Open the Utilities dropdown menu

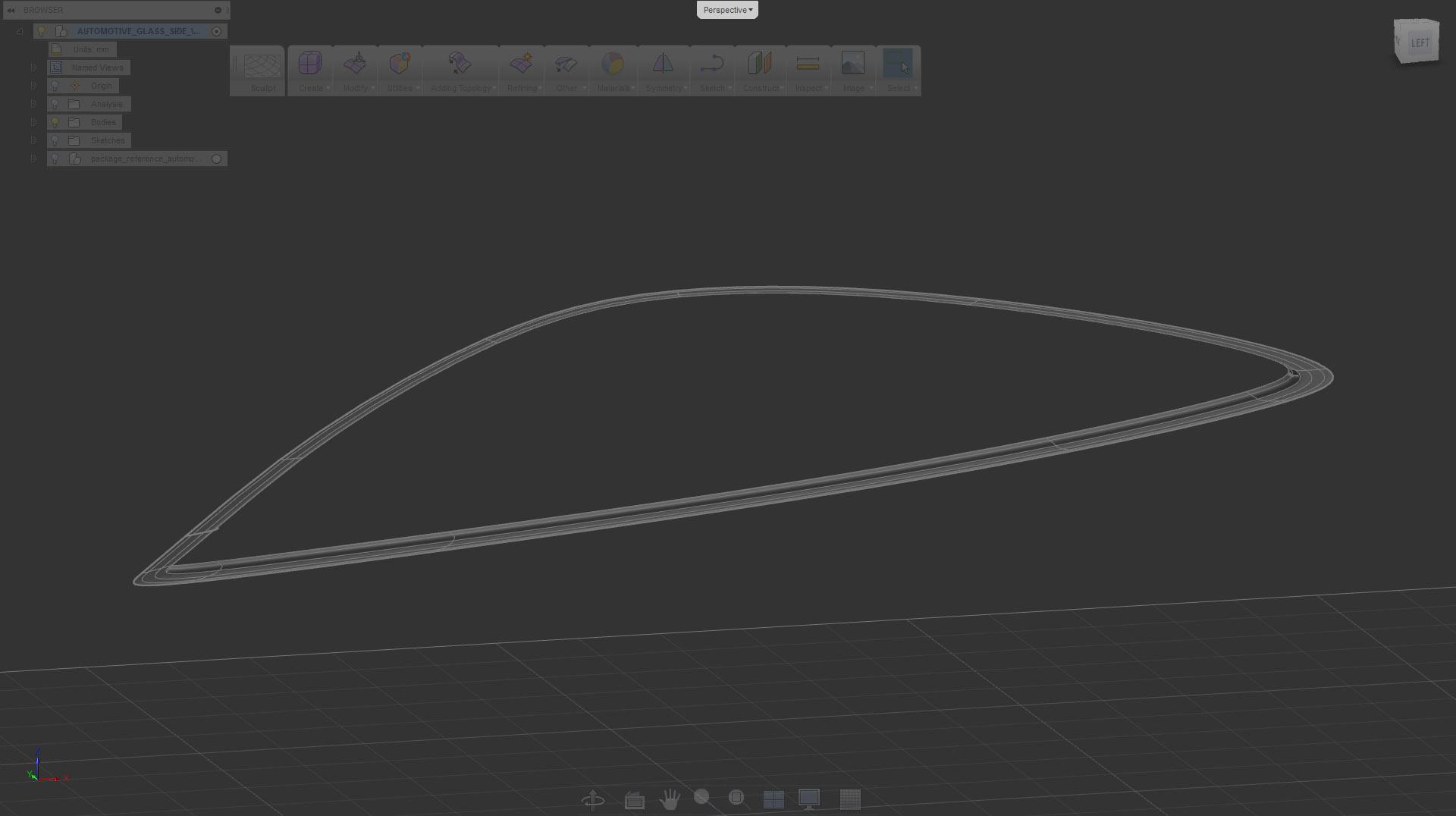(403, 88)
